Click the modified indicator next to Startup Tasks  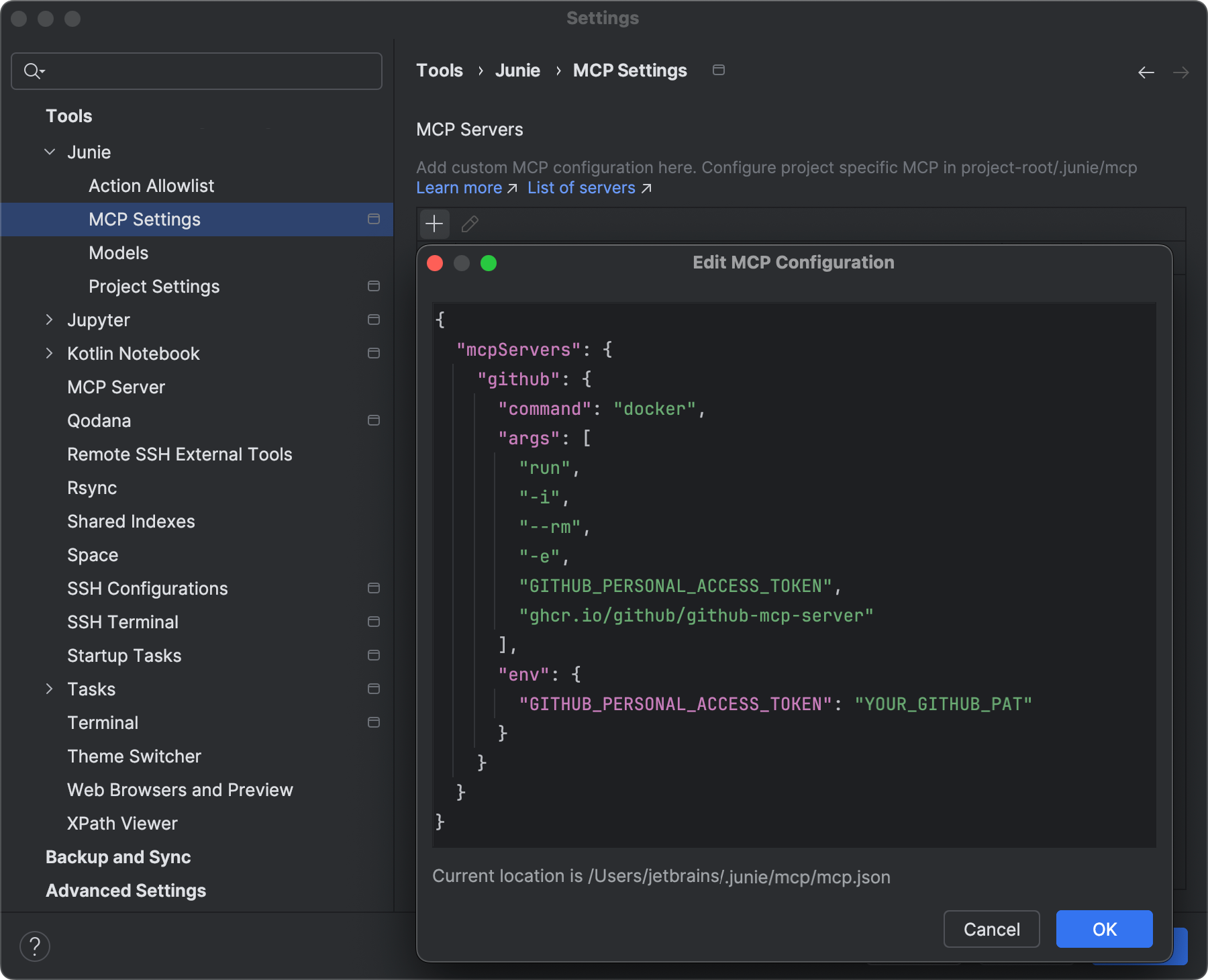tap(374, 655)
